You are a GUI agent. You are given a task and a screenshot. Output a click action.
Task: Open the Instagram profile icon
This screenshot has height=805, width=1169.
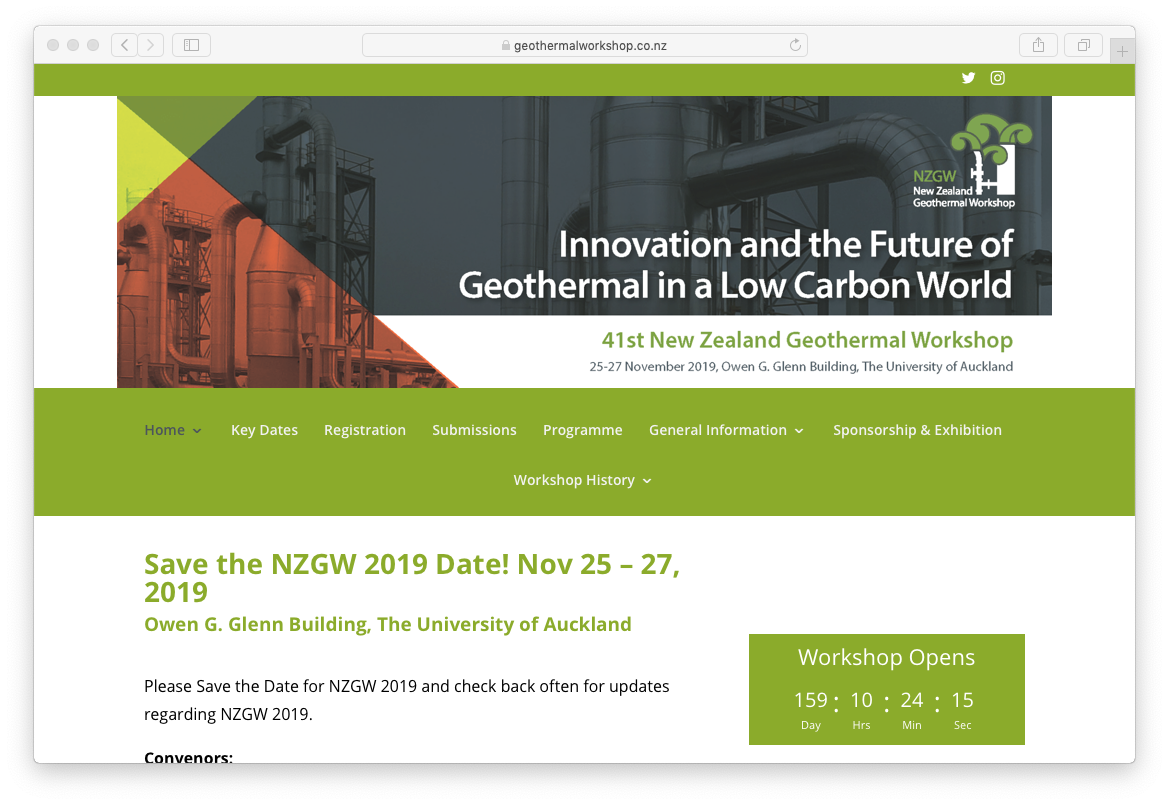tap(997, 78)
